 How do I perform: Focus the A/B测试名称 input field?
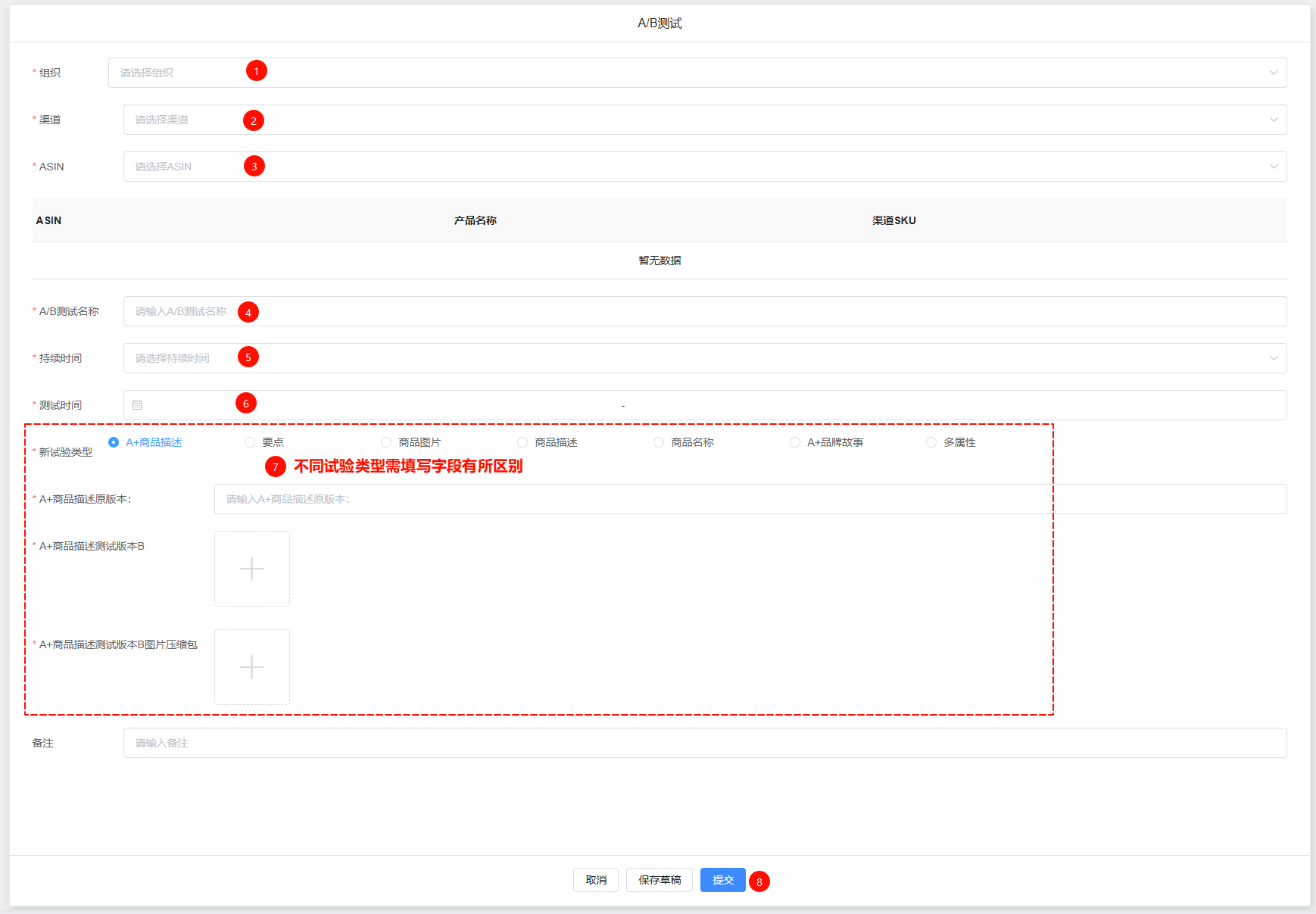click(704, 311)
